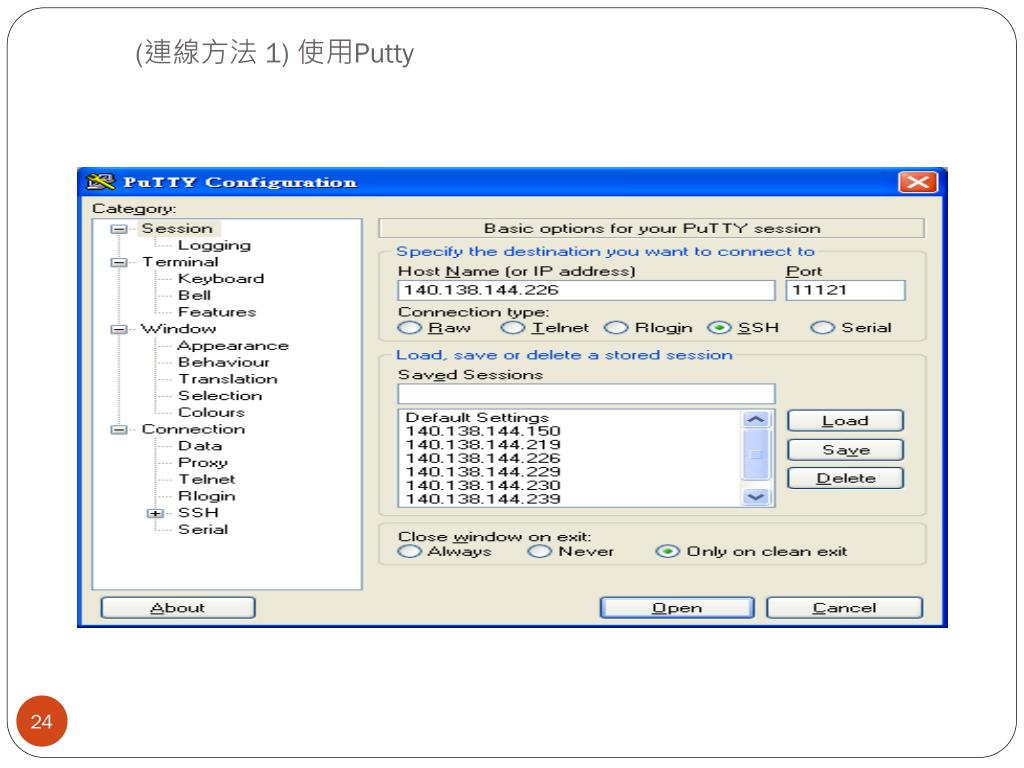Click the PuTTY icon in title bar
Viewport: 1024px width, 768px height.
pos(101,182)
